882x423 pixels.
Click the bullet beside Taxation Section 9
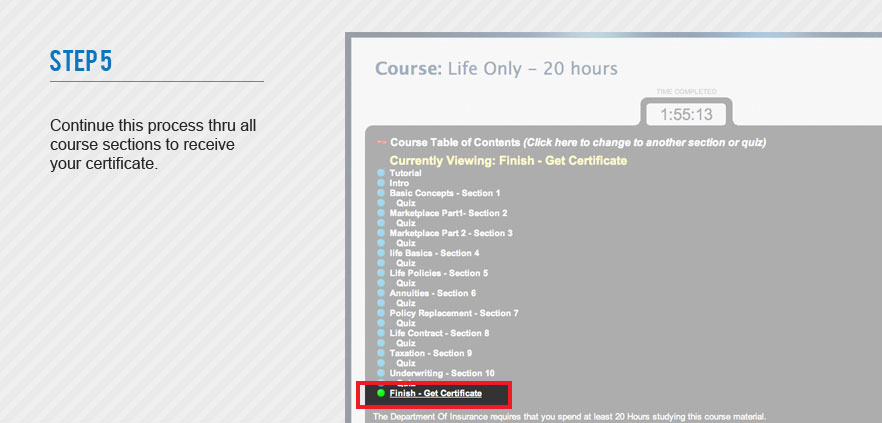[381, 353]
